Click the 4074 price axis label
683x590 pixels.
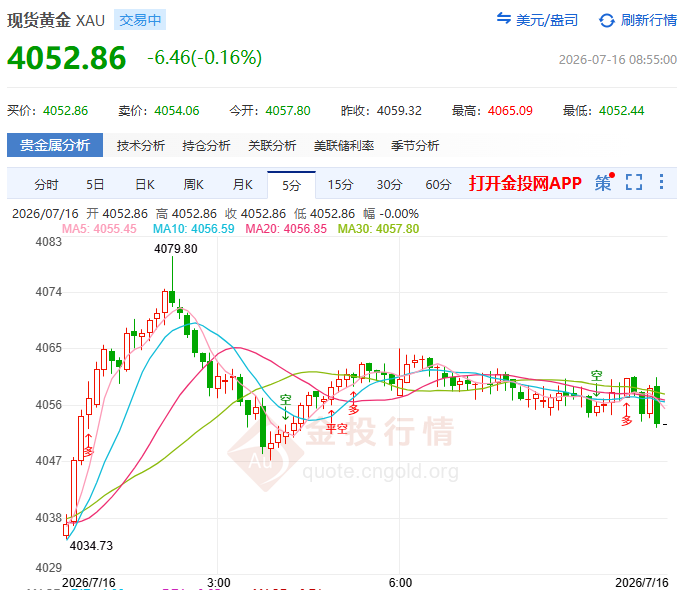pyautogui.click(x=49, y=292)
